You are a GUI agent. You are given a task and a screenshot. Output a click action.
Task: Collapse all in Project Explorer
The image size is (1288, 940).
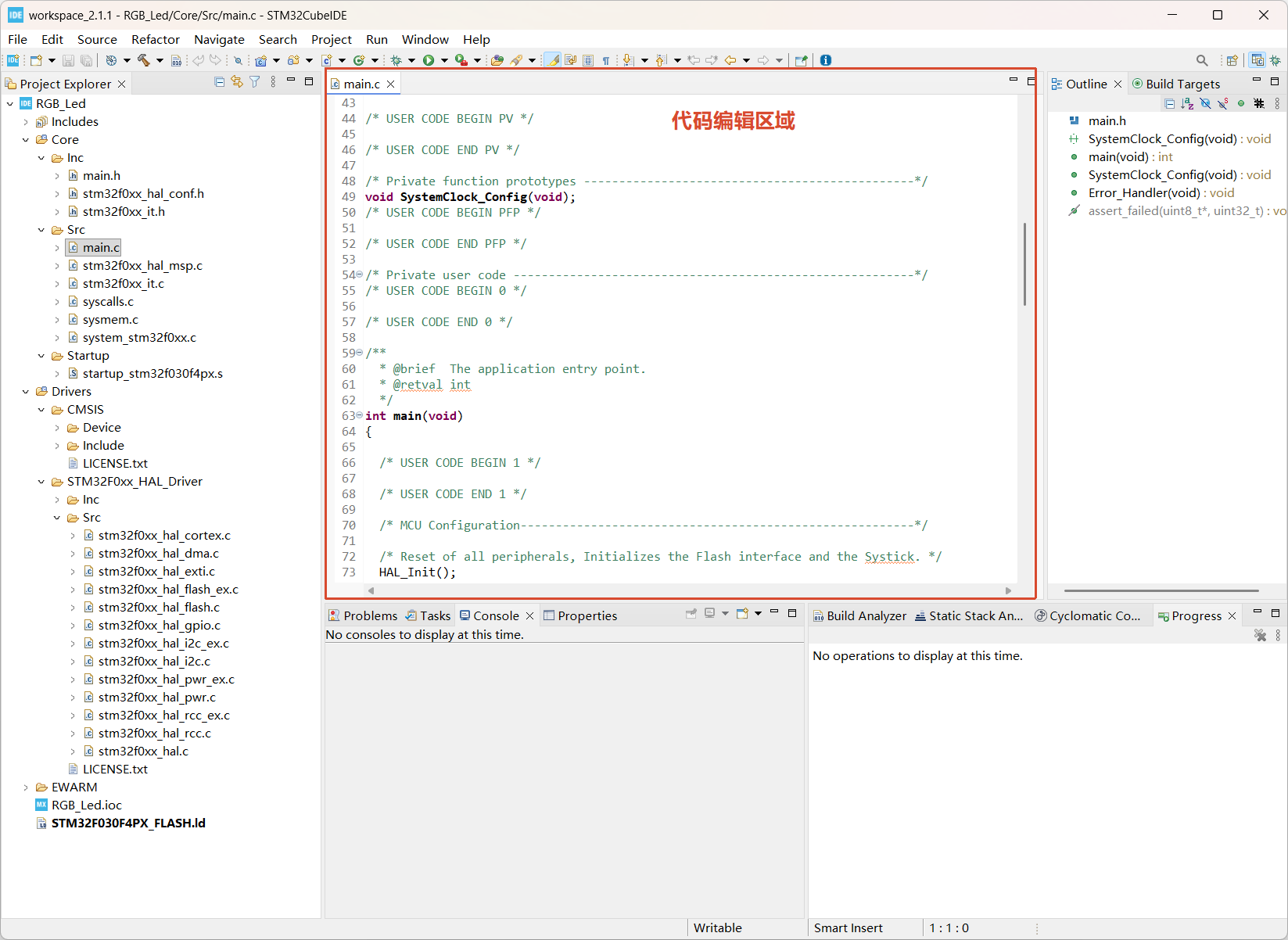(x=220, y=81)
